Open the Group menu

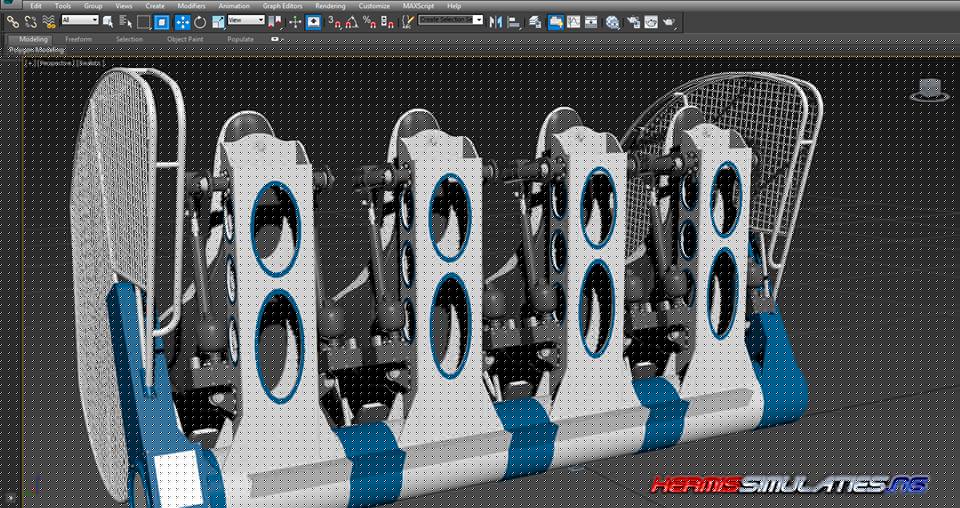click(93, 6)
